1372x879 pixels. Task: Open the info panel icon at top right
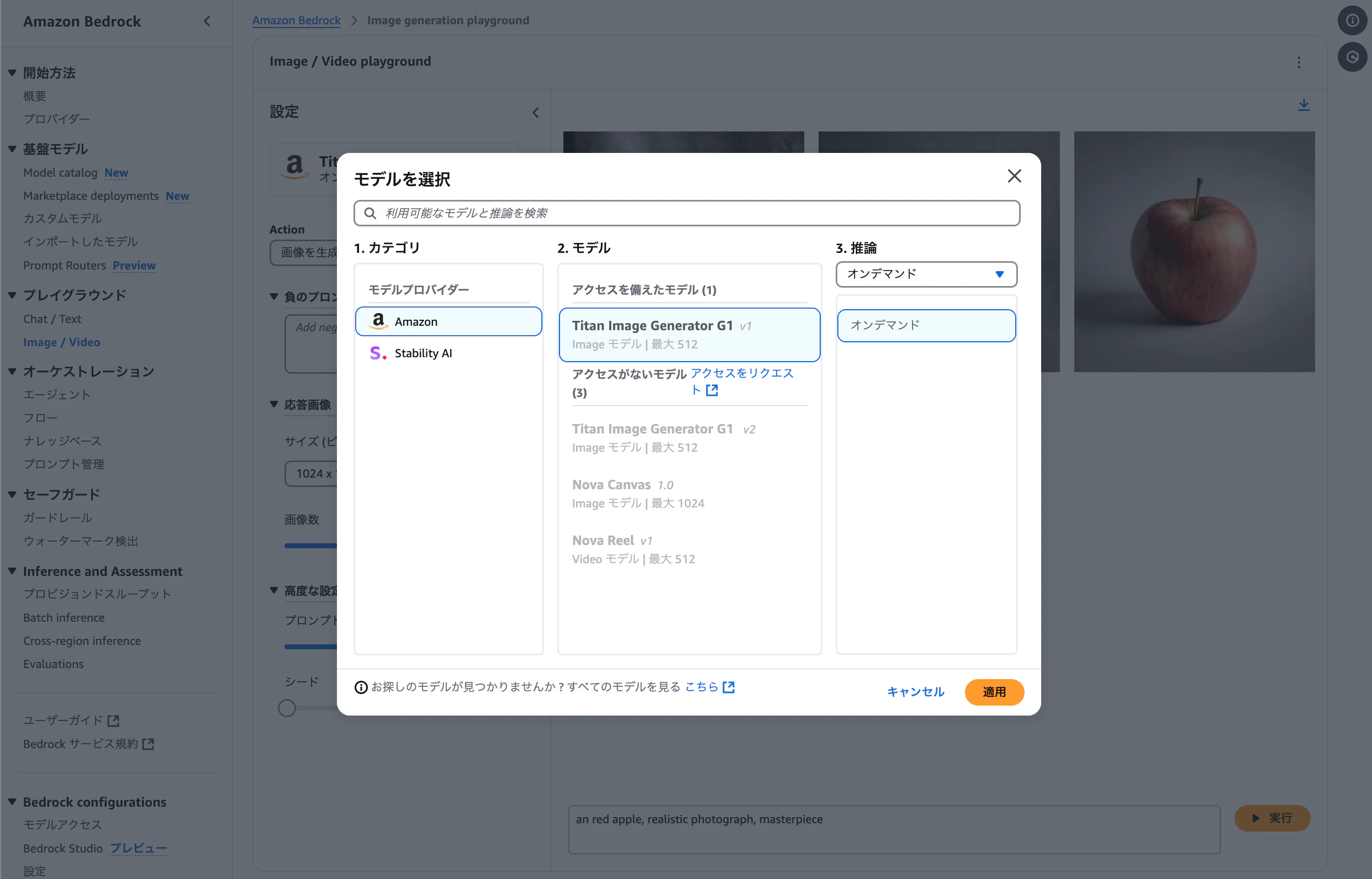pos(1352,20)
